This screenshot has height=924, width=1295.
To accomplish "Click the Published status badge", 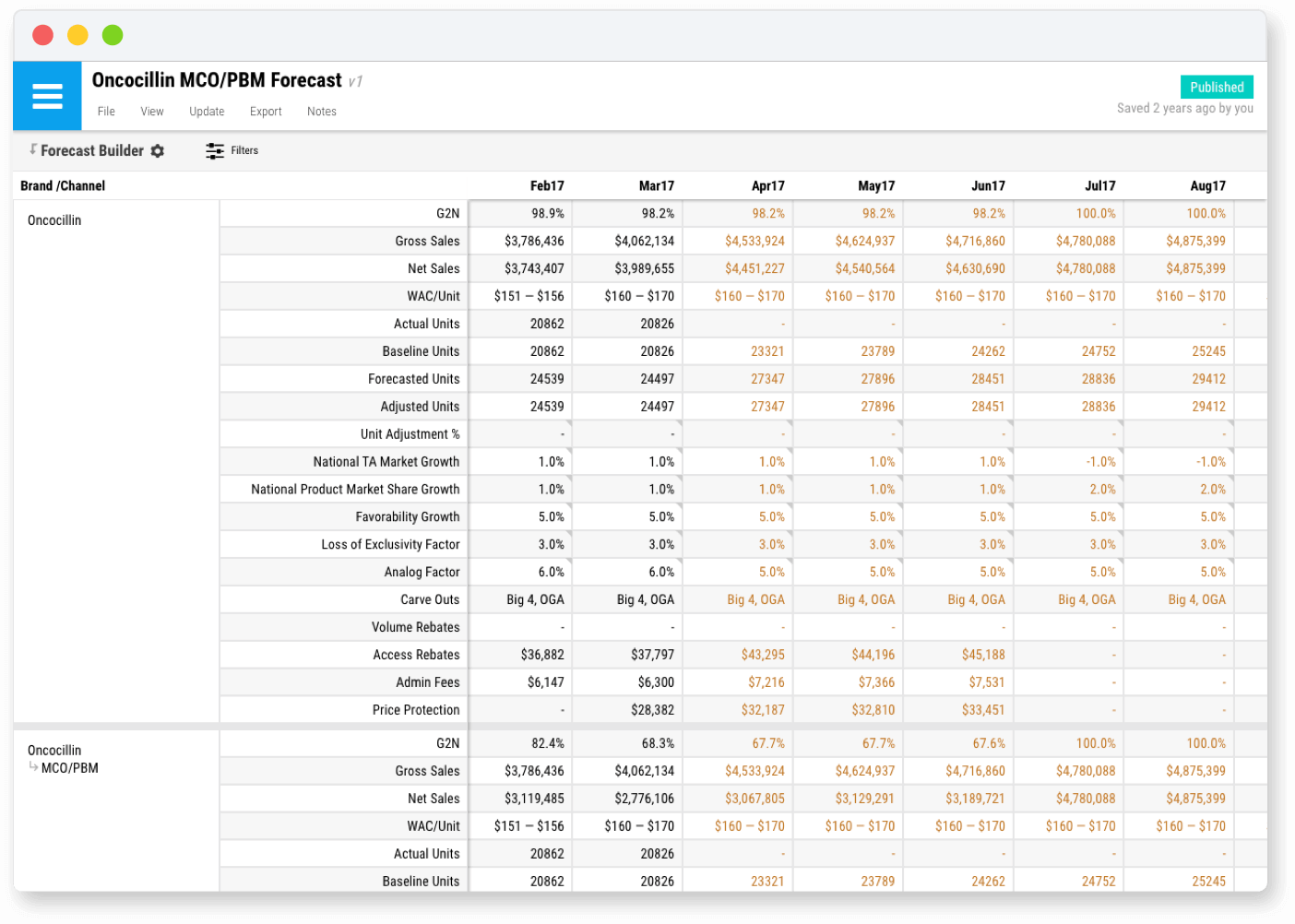I will [x=1216, y=88].
